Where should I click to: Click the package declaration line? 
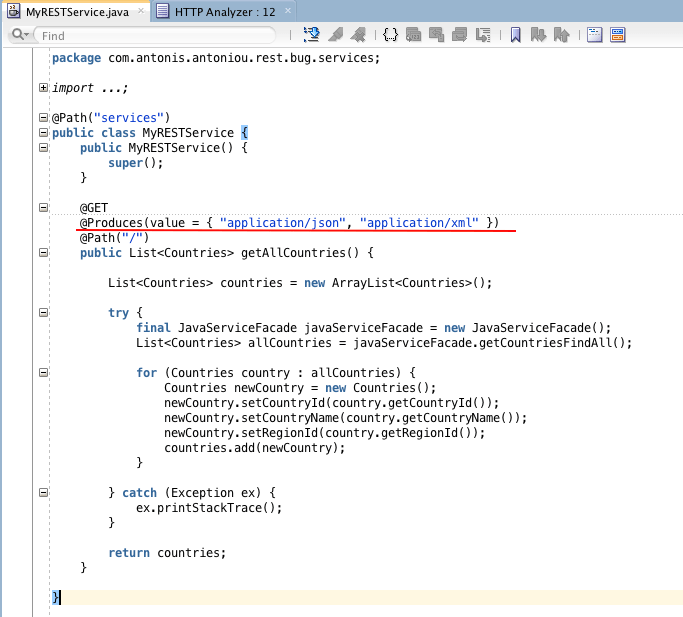point(216,58)
